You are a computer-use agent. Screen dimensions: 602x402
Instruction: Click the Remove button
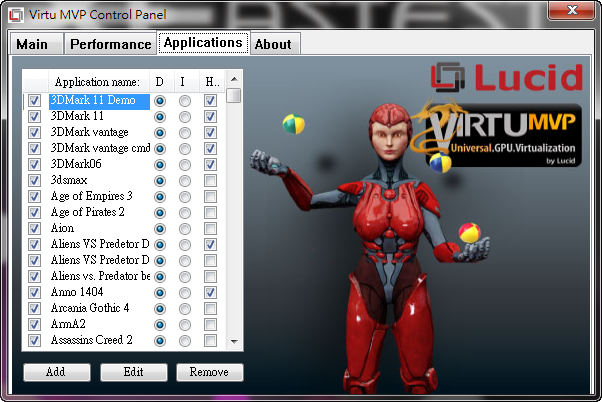(x=210, y=372)
